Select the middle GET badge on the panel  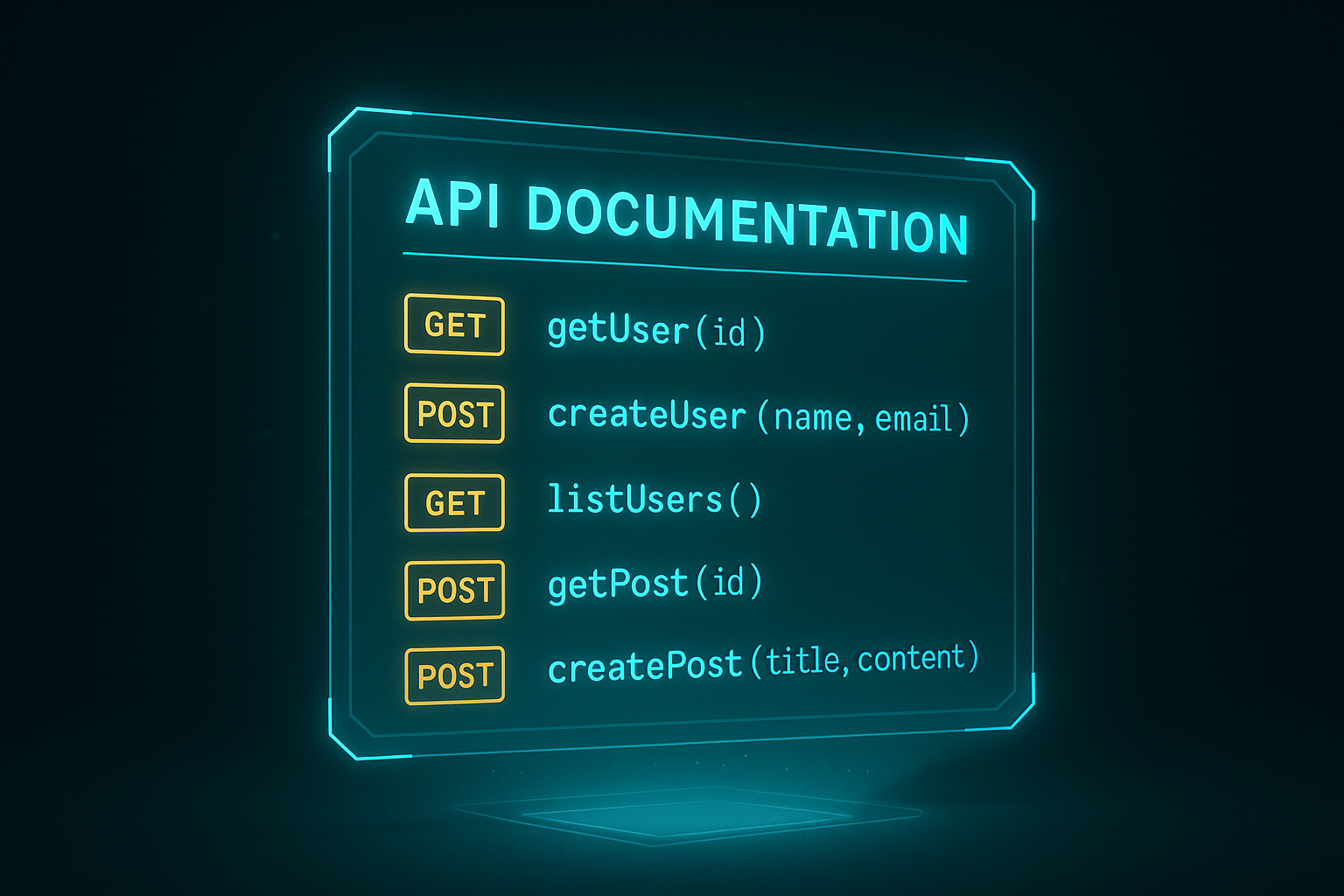tap(453, 502)
